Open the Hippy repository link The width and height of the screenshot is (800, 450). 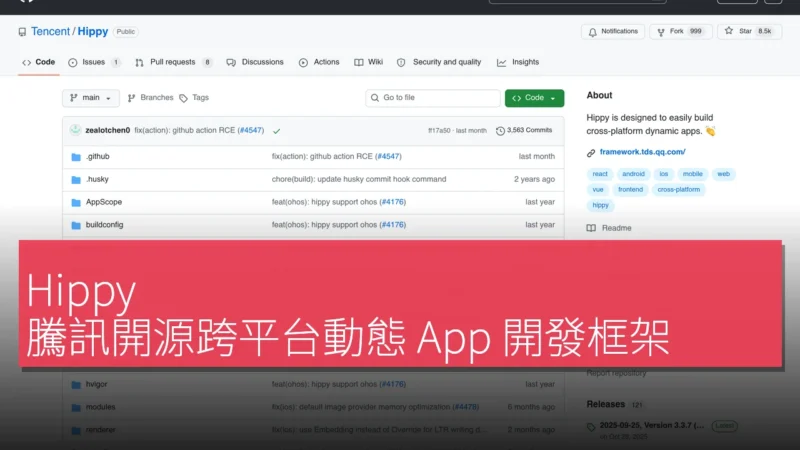click(92, 32)
